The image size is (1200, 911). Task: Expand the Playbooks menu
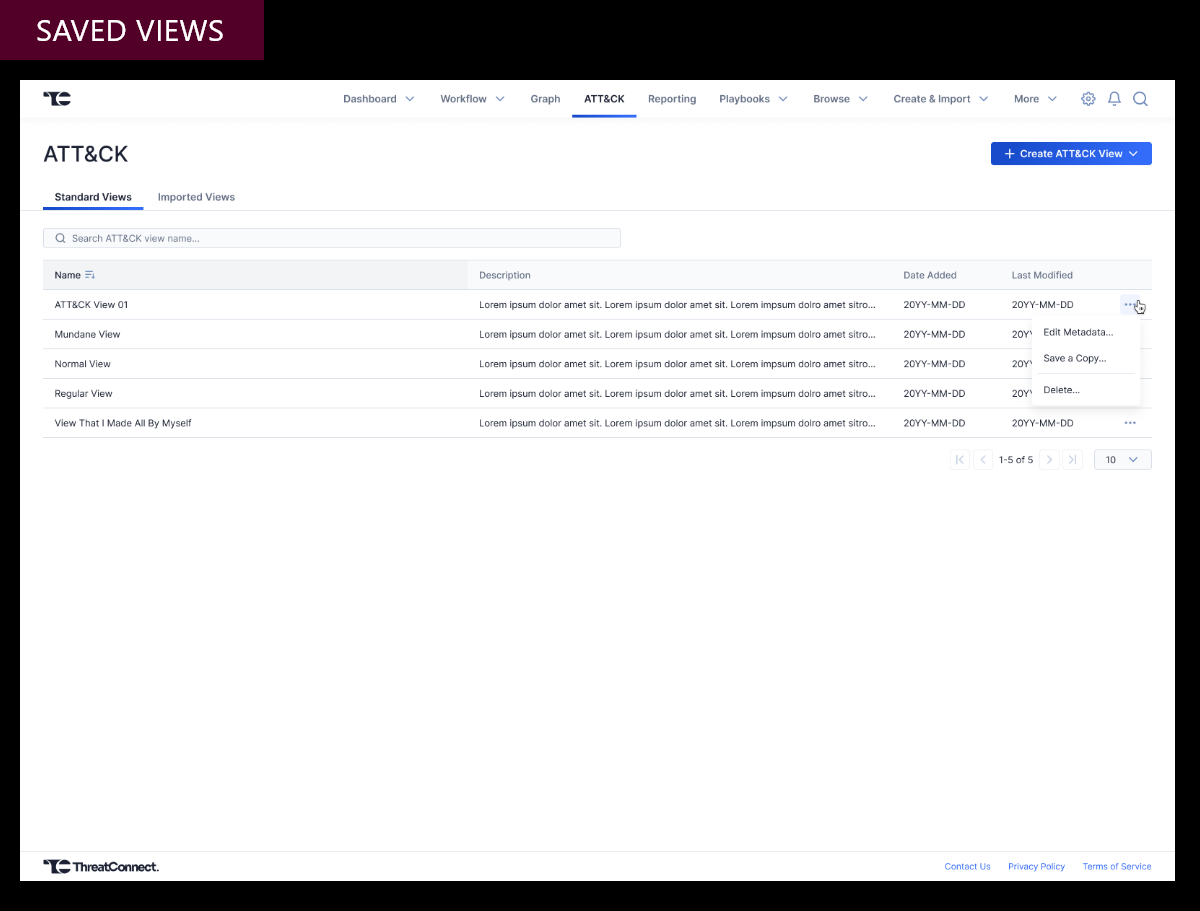click(x=754, y=99)
